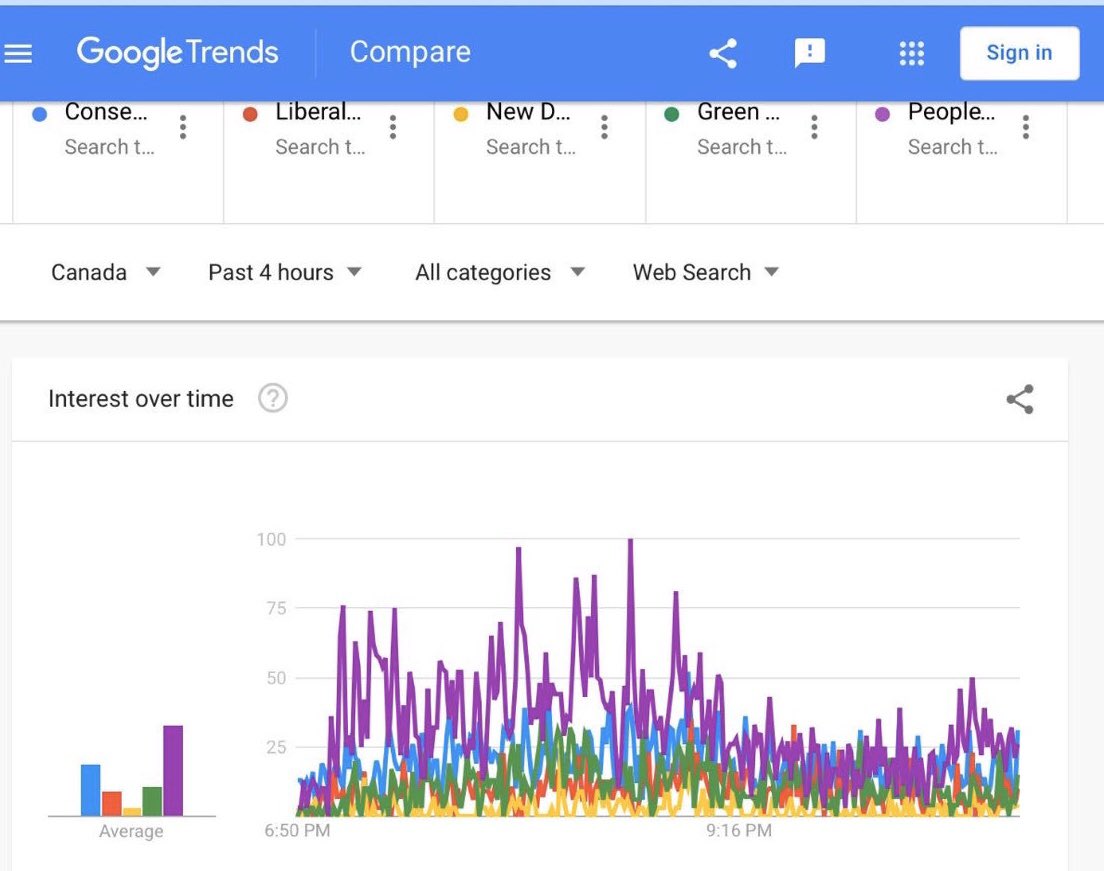The width and height of the screenshot is (1104, 871).
Task: Click the 100 y-axis label
Action: (x=271, y=539)
